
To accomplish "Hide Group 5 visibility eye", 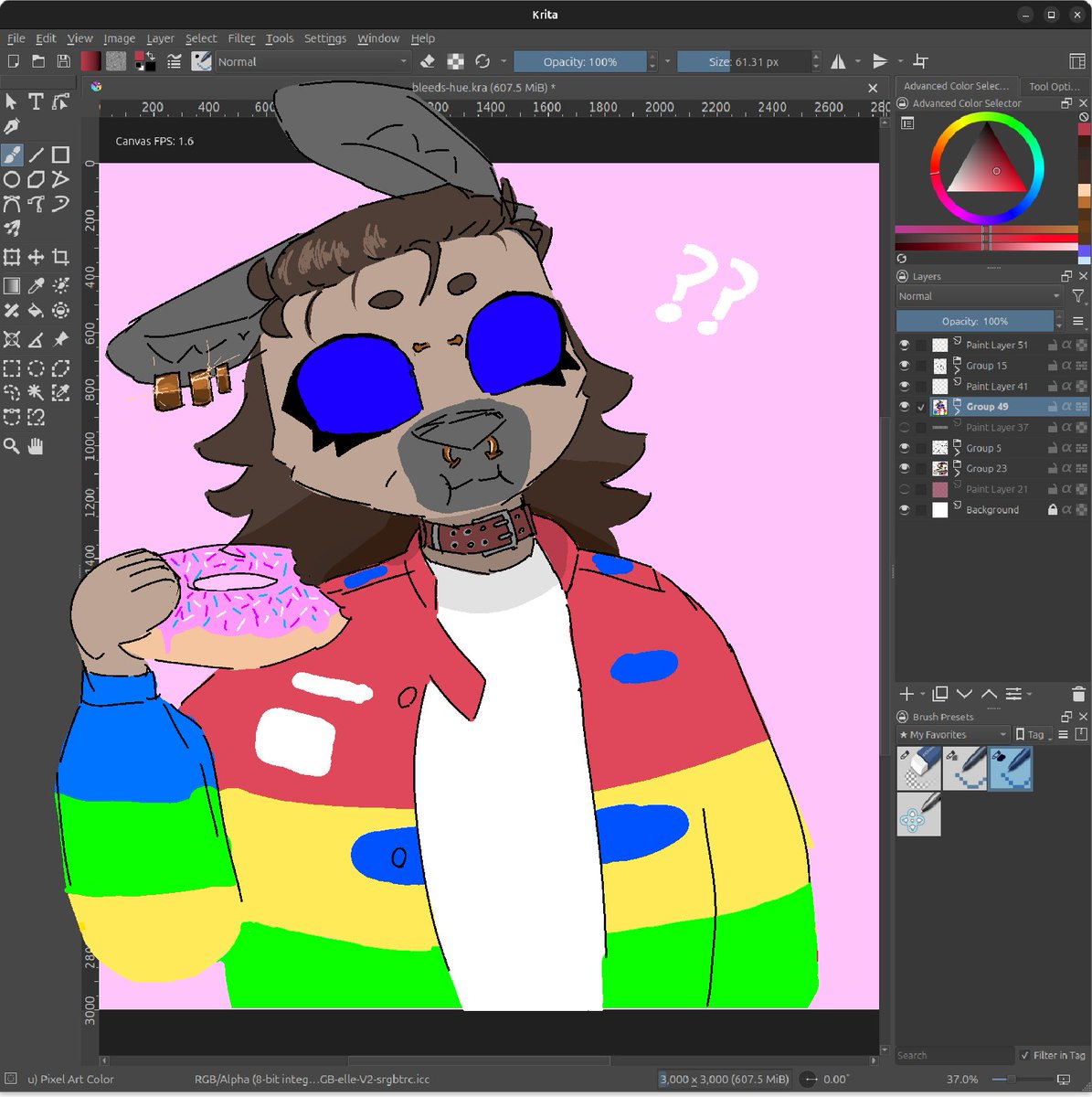I will [x=905, y=448].
